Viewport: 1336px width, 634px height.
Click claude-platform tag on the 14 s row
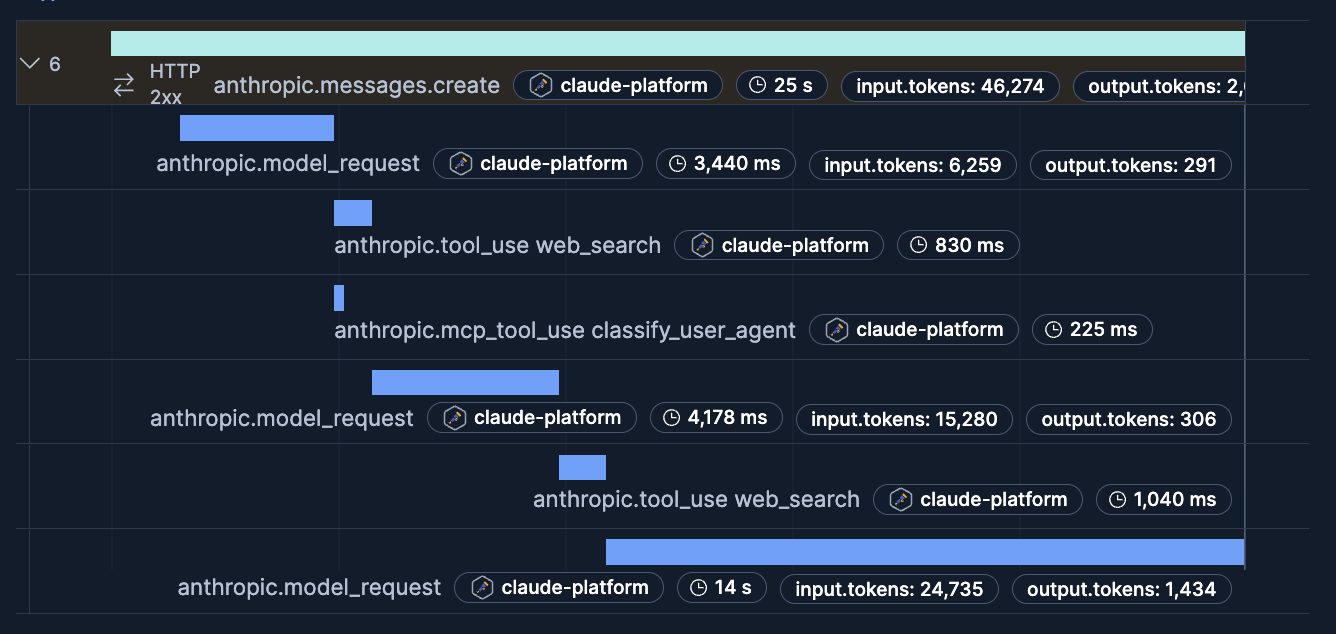pos(559,587)
